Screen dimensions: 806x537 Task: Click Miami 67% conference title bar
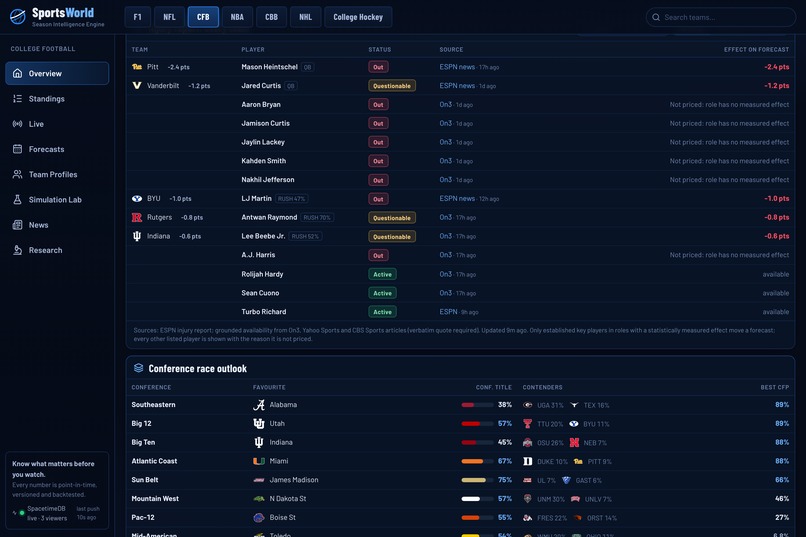tap(477, 461)
